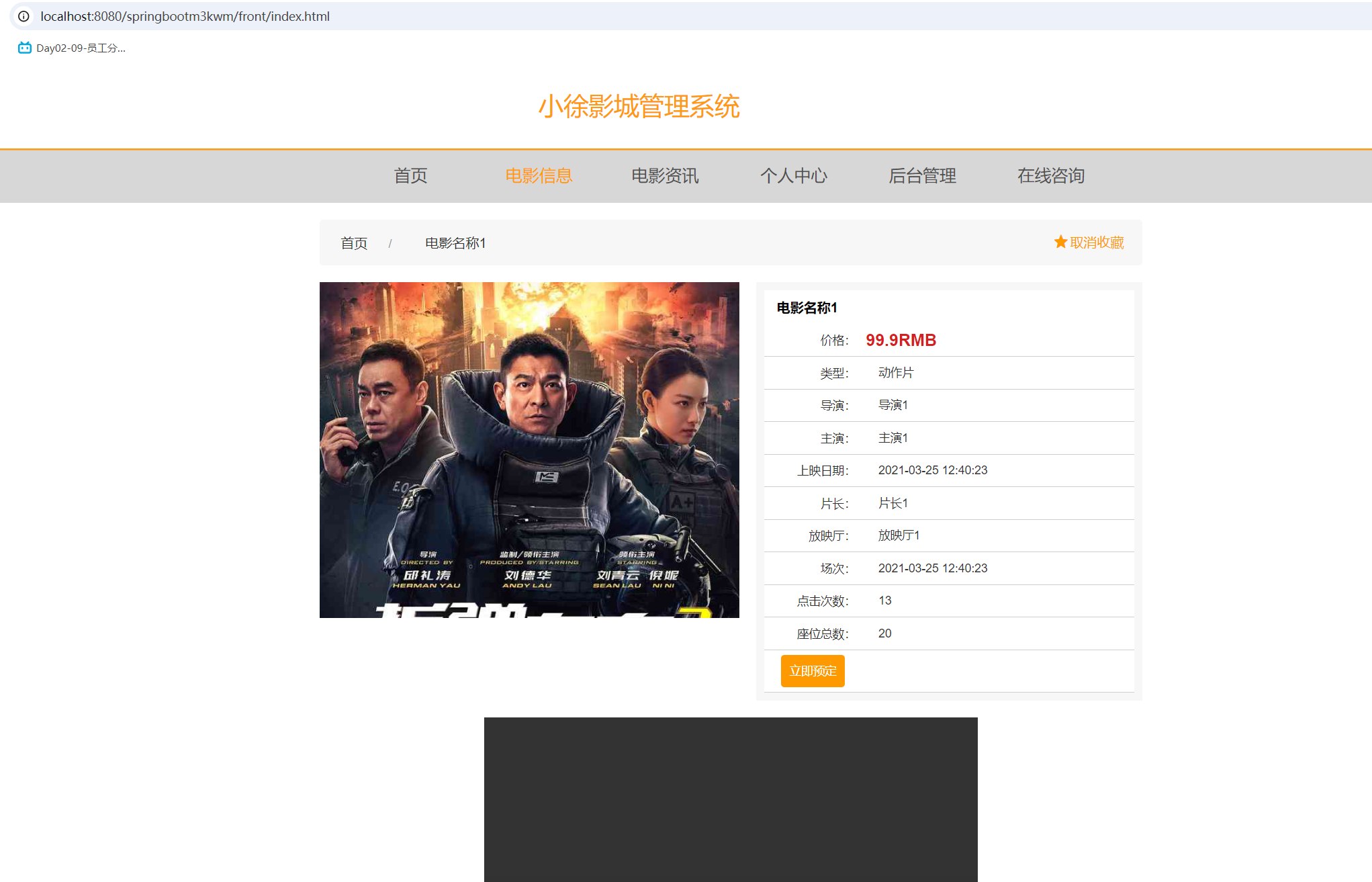Open 后台管理 navigation item
The image size is (1372, 882).
pyautogui.click(x=922, y=176)
